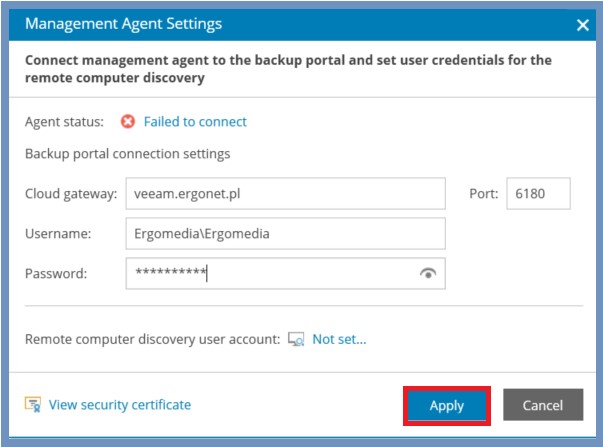Click into the Port field showing 6180

(x=538, y=193)
